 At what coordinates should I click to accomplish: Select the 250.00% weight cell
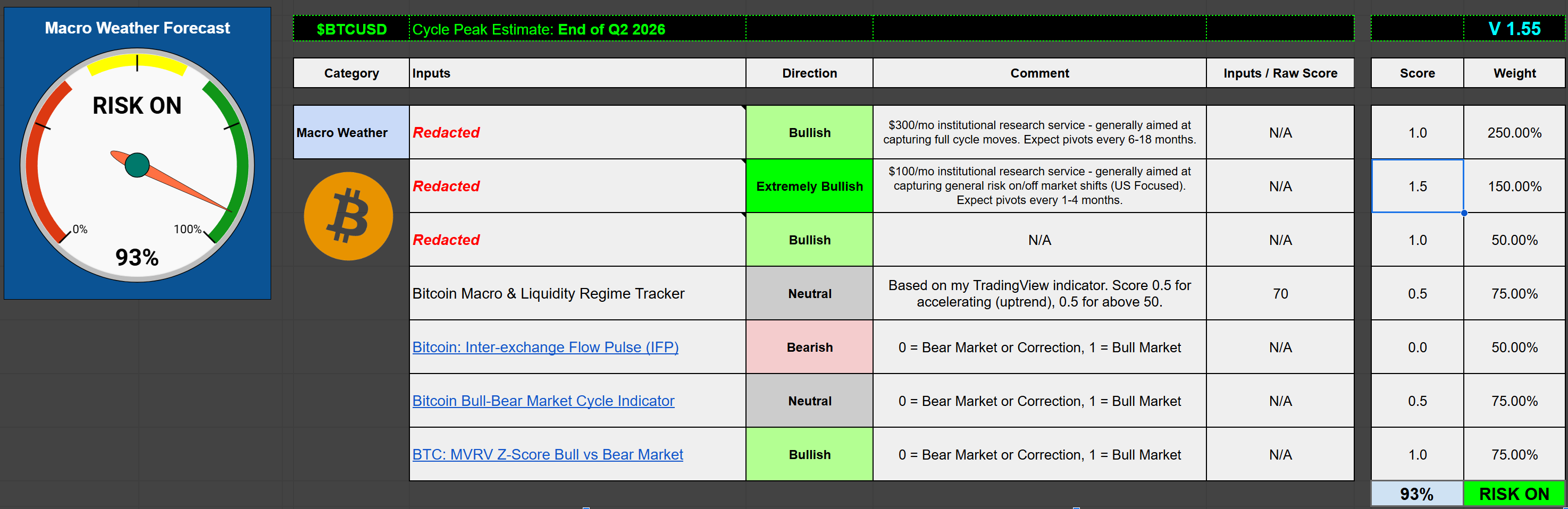[1514, 133]
